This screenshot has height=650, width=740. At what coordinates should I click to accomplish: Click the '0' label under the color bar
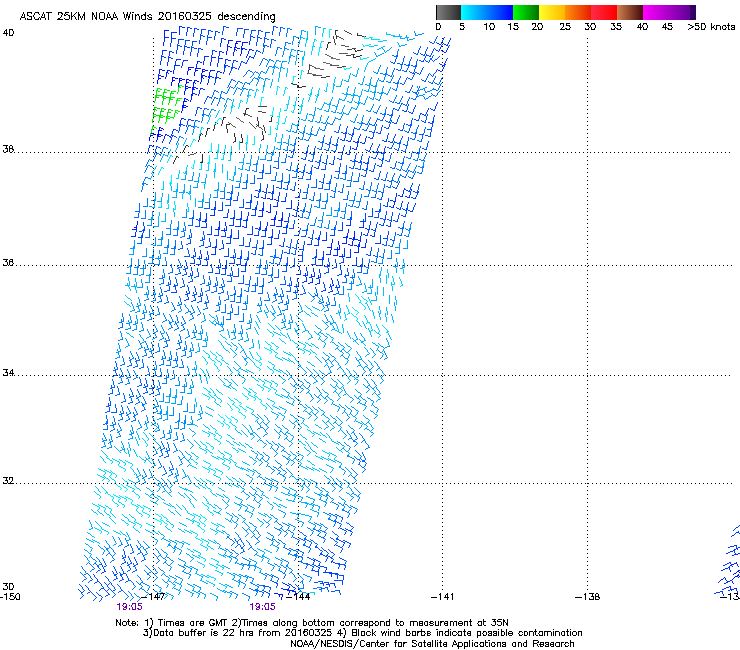[x=438, y=27]
